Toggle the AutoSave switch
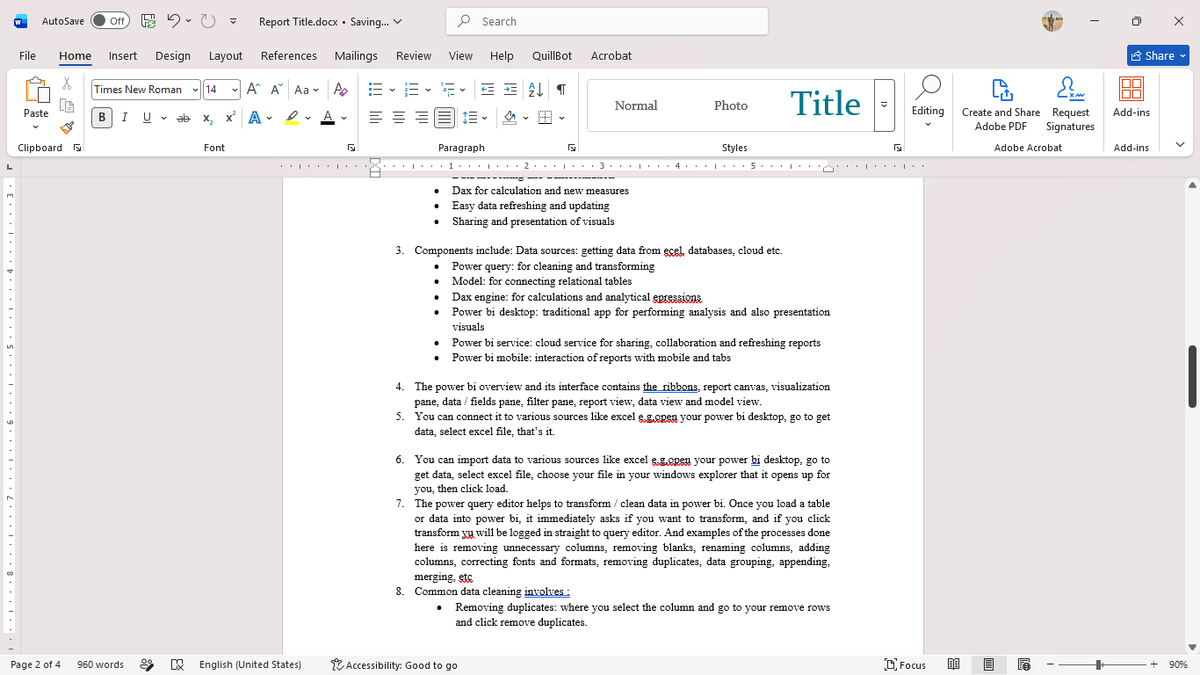Viewport: 1200px width, 675px height. coord(110,21)
